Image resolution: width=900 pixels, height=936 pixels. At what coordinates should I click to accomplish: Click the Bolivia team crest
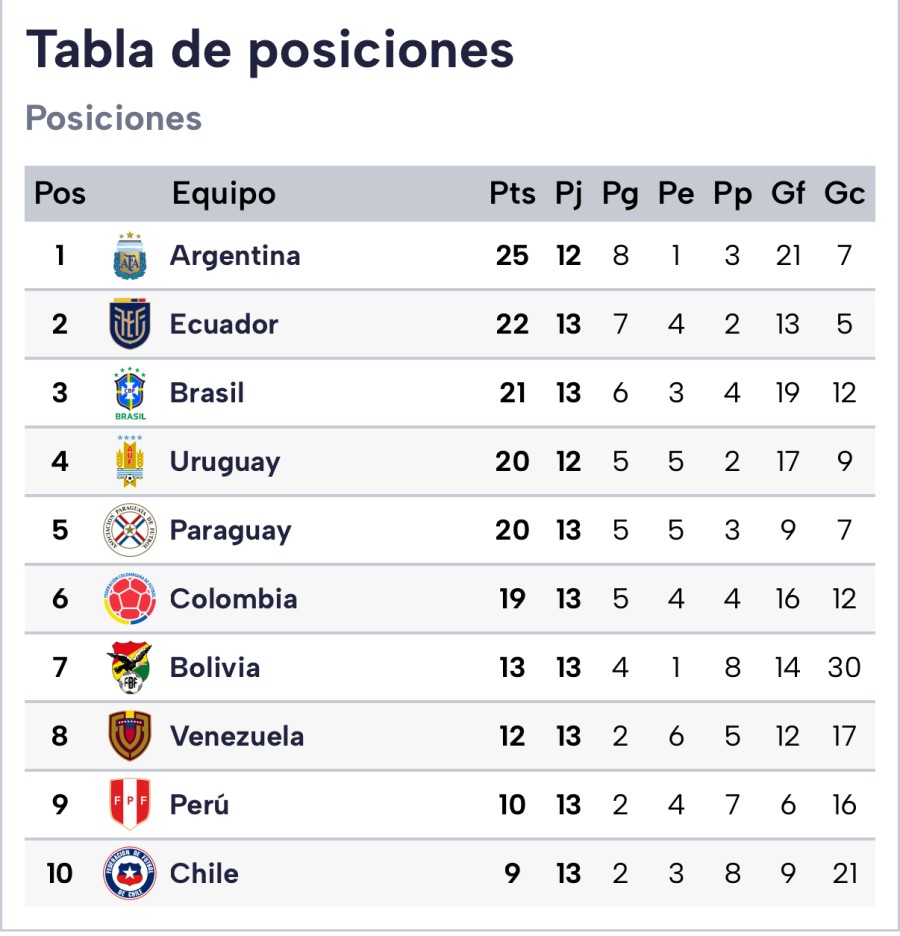130,667
